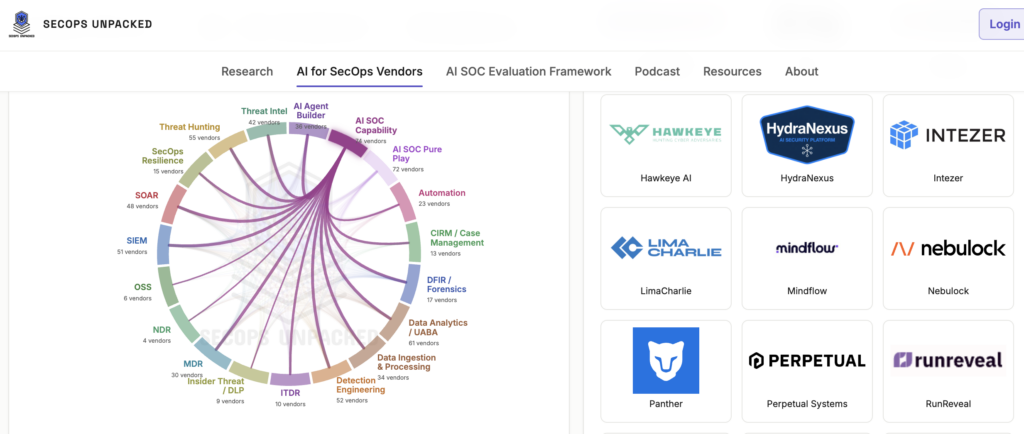Click the Panther logo icon
Screen dimensions: 1024x434
point(665,360)
